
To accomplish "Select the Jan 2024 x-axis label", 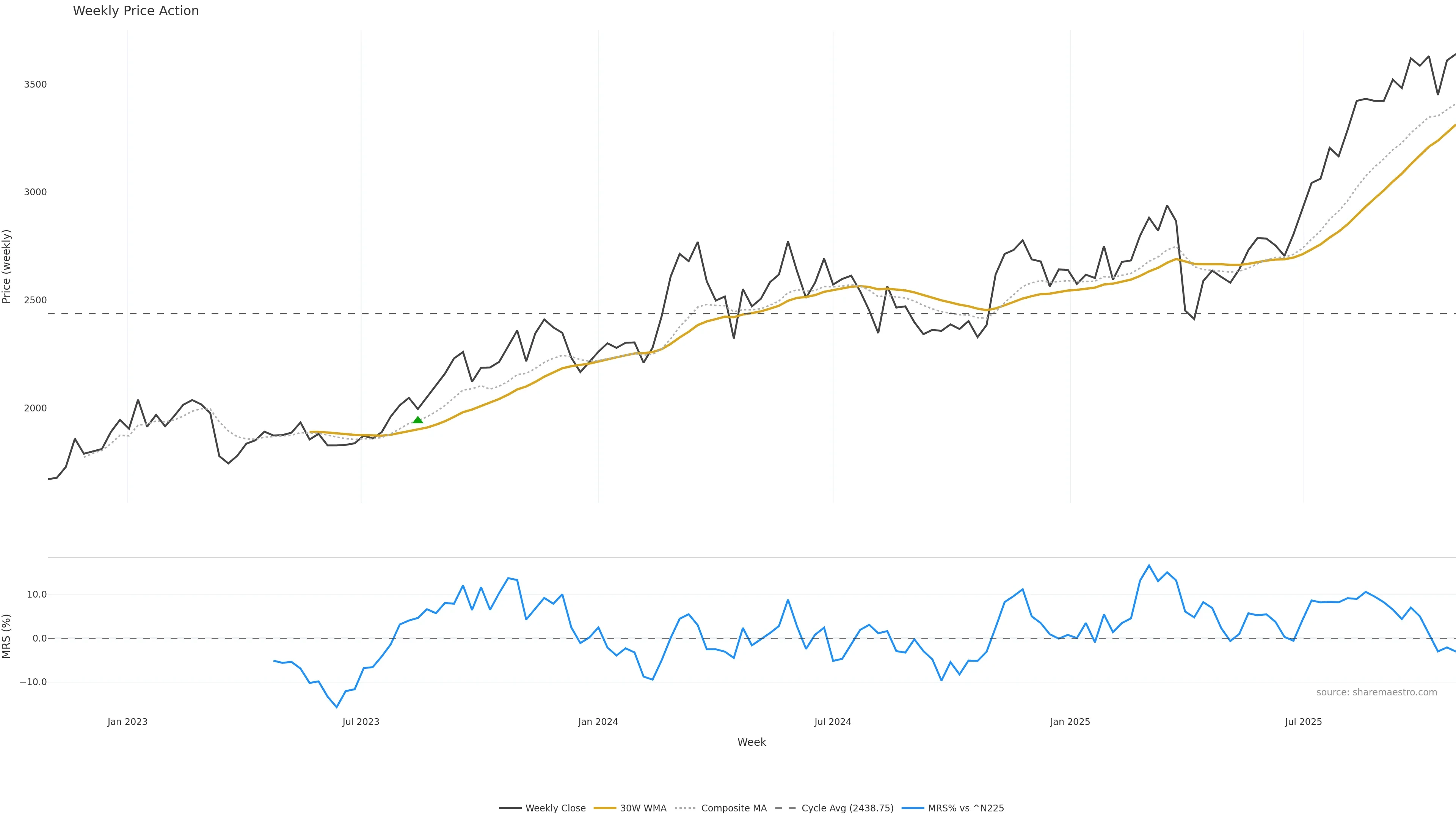I will coord(598,722).
